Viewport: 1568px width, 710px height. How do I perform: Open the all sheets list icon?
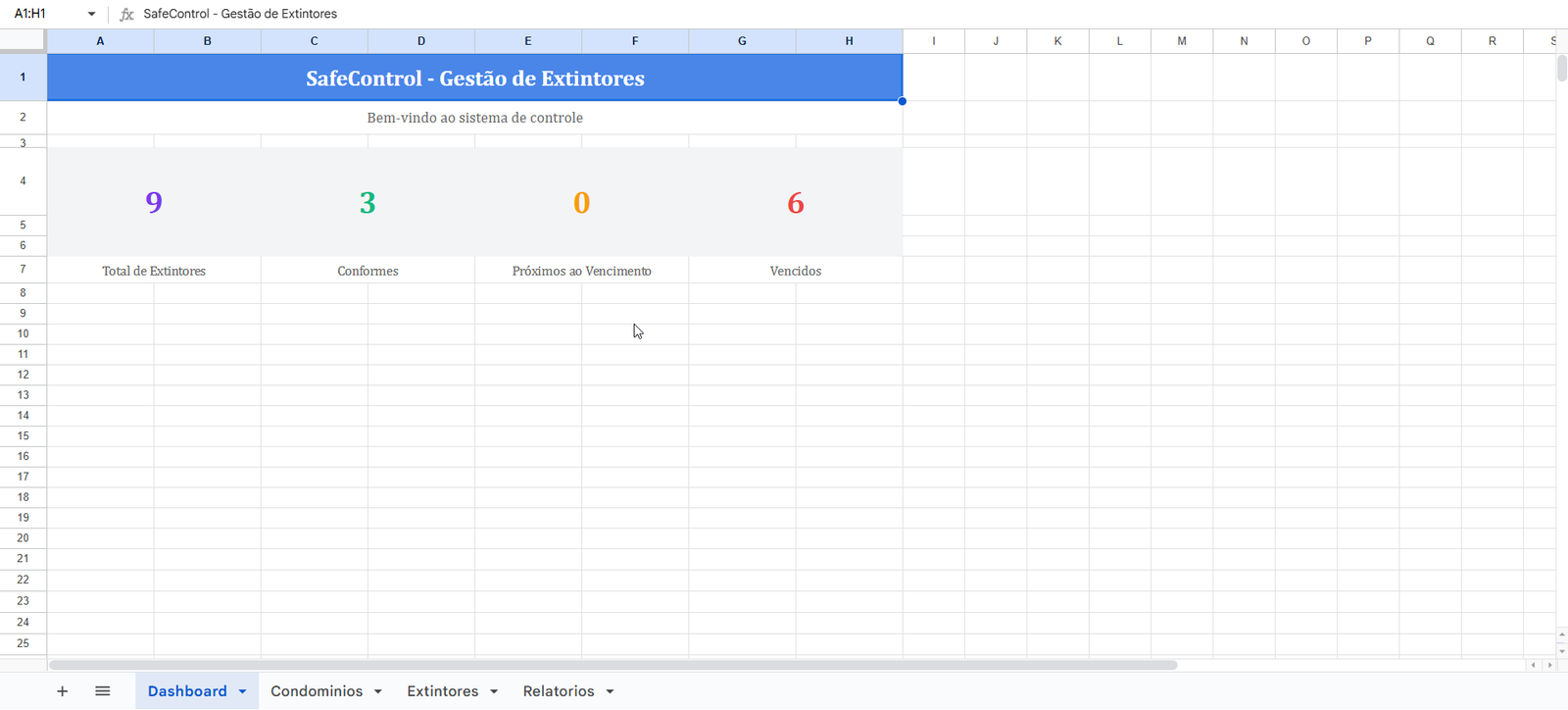[x=102, y=691]
